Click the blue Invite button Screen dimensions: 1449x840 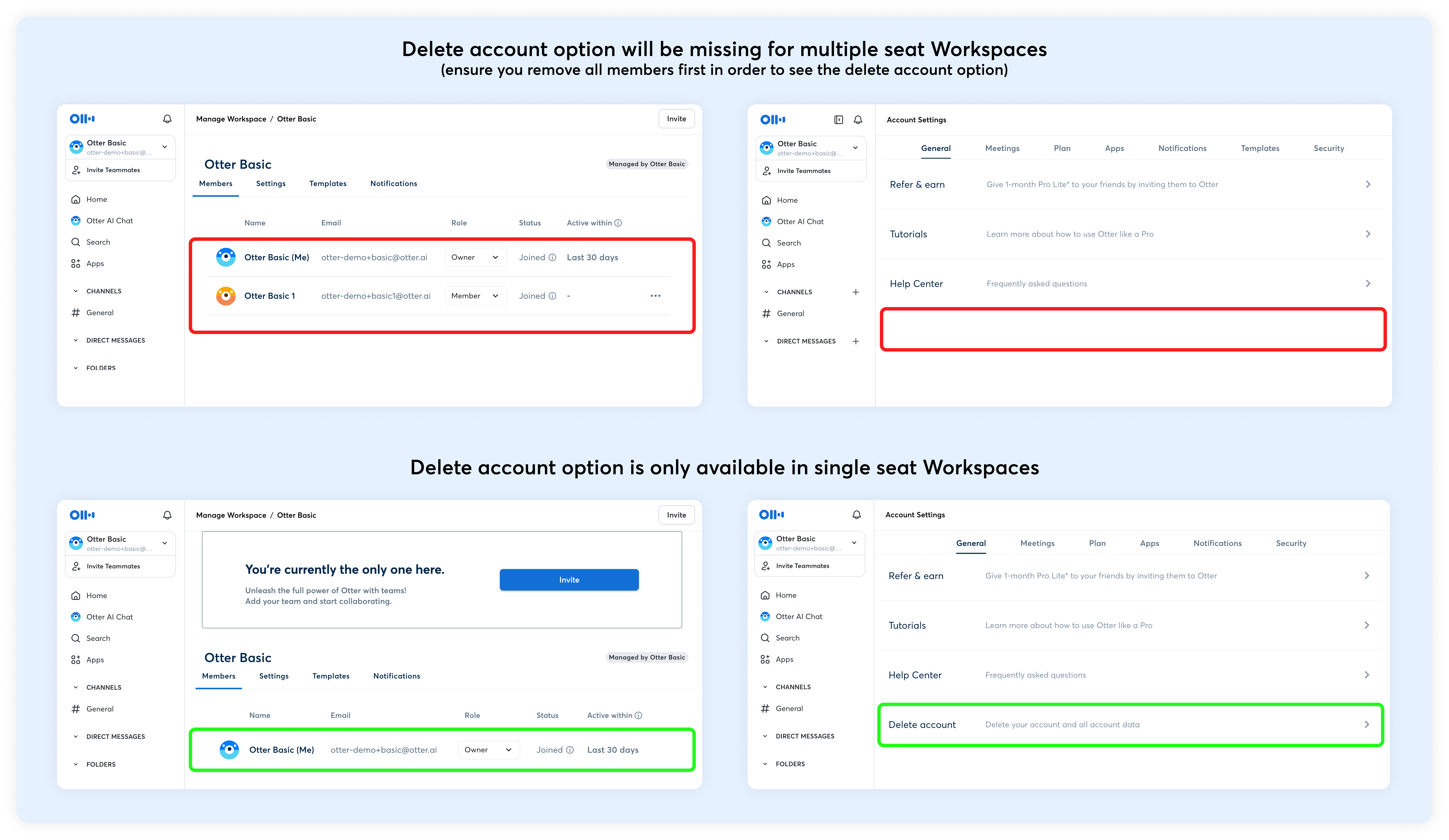[569, 580]
